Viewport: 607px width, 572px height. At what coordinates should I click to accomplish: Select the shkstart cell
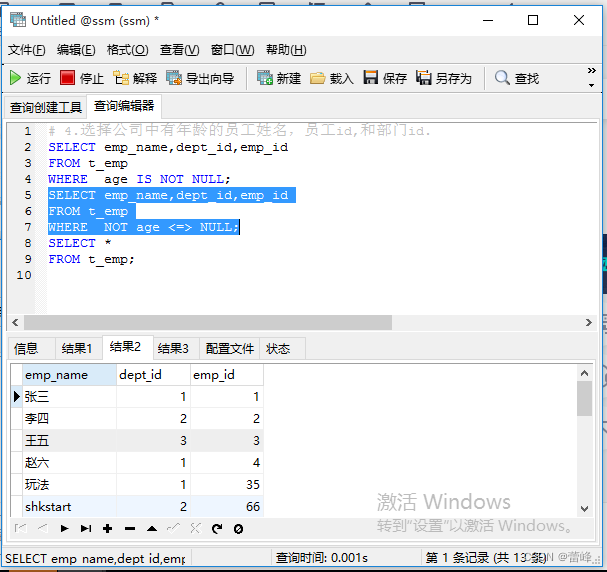69,507
